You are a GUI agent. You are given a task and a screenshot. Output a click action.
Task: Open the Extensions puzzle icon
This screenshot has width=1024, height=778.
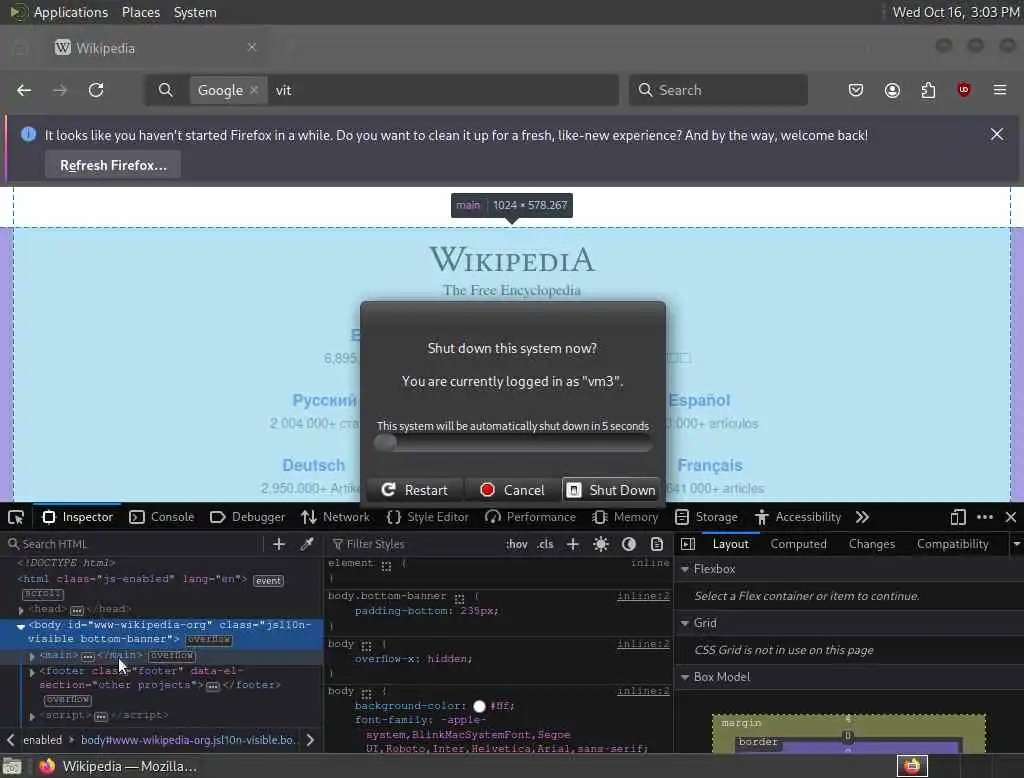(928, 90)
